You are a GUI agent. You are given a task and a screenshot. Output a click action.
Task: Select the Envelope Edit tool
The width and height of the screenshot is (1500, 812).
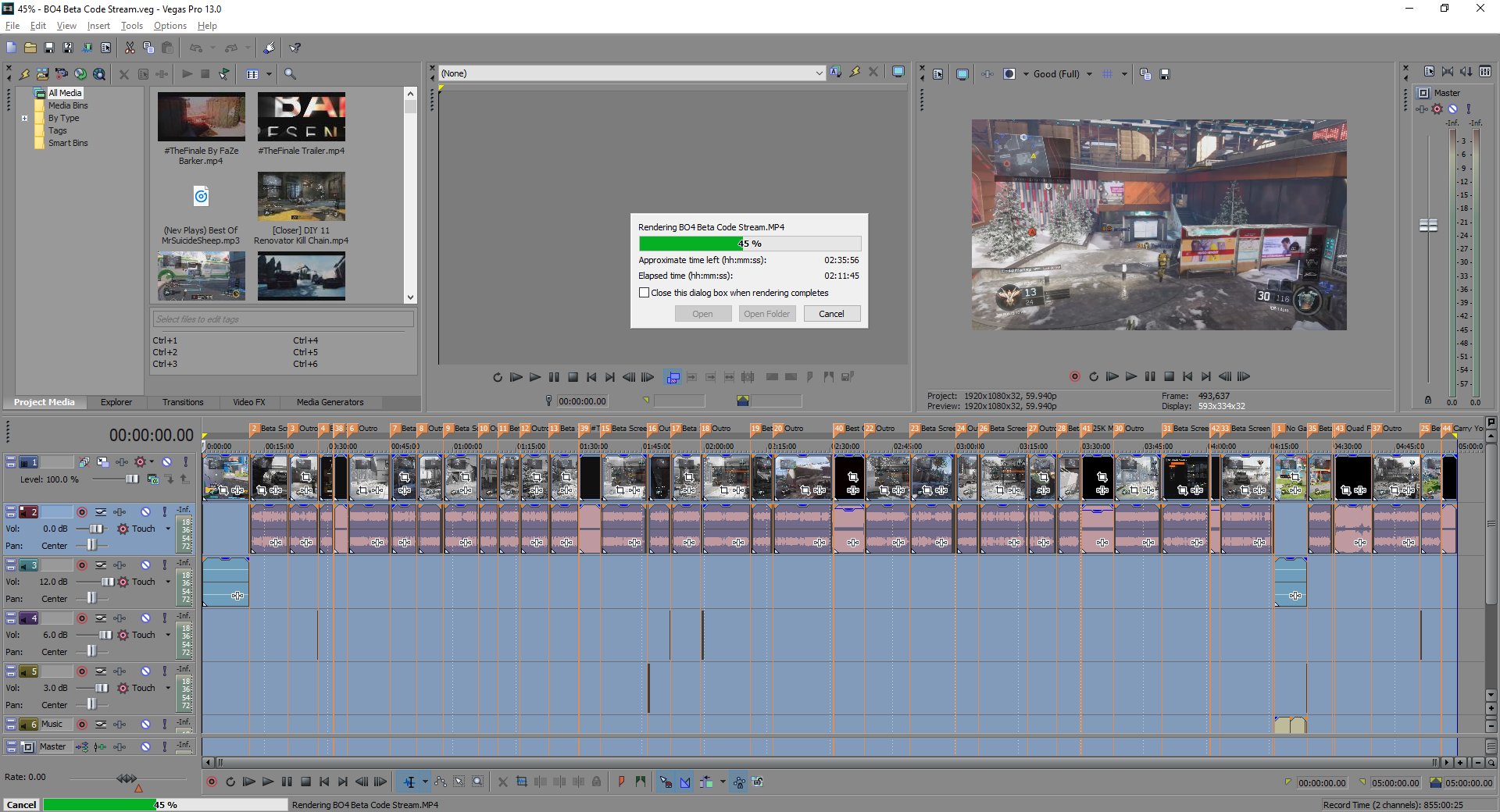pyautogui.click(x=441, y=782)
